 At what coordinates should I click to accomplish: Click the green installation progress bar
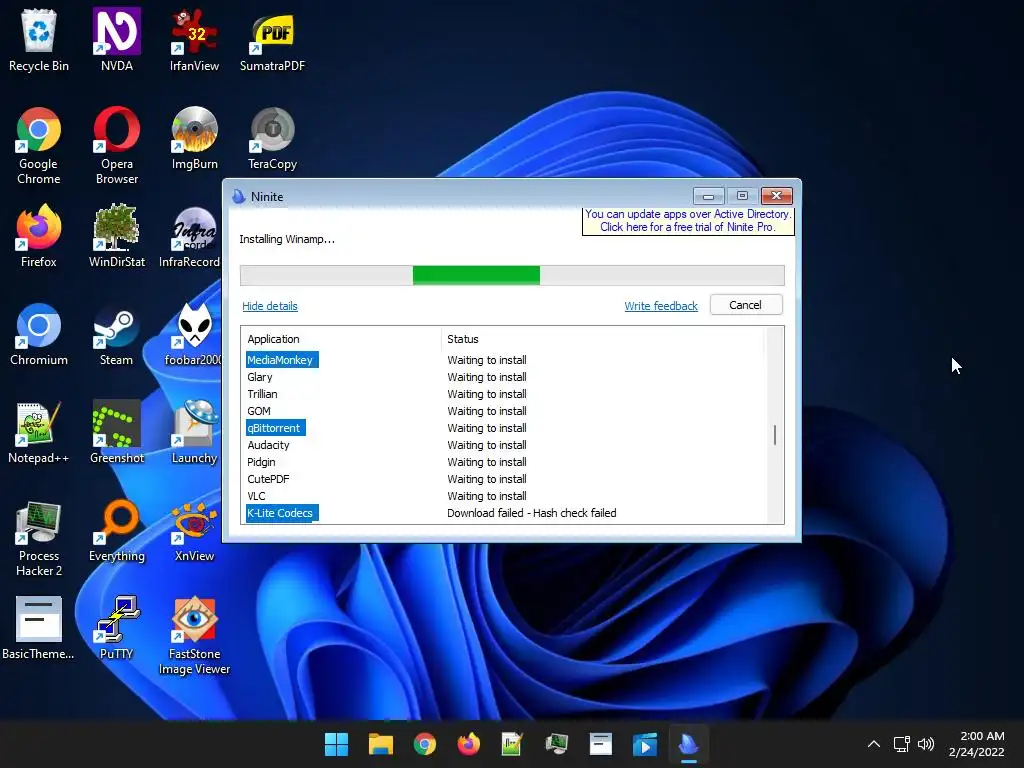[x=476, y=276]
